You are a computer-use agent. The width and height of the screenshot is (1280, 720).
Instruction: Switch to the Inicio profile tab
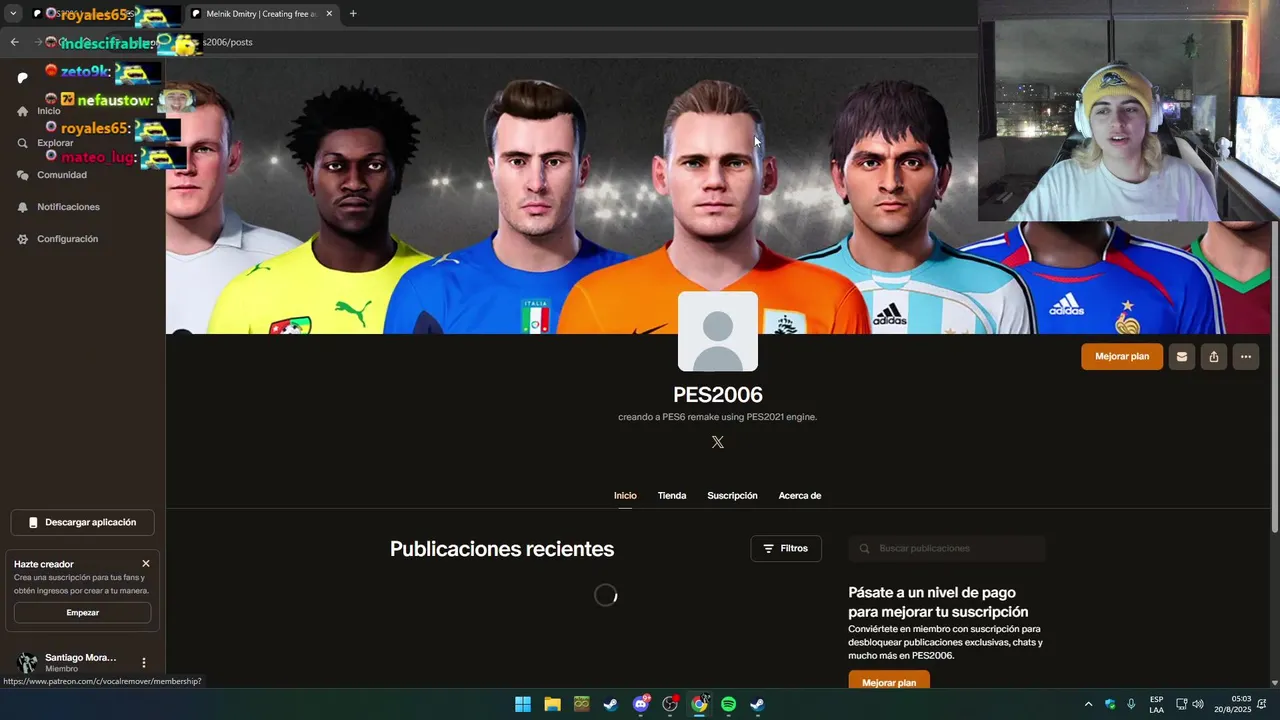pyautogui.click(x=625, y=496)
